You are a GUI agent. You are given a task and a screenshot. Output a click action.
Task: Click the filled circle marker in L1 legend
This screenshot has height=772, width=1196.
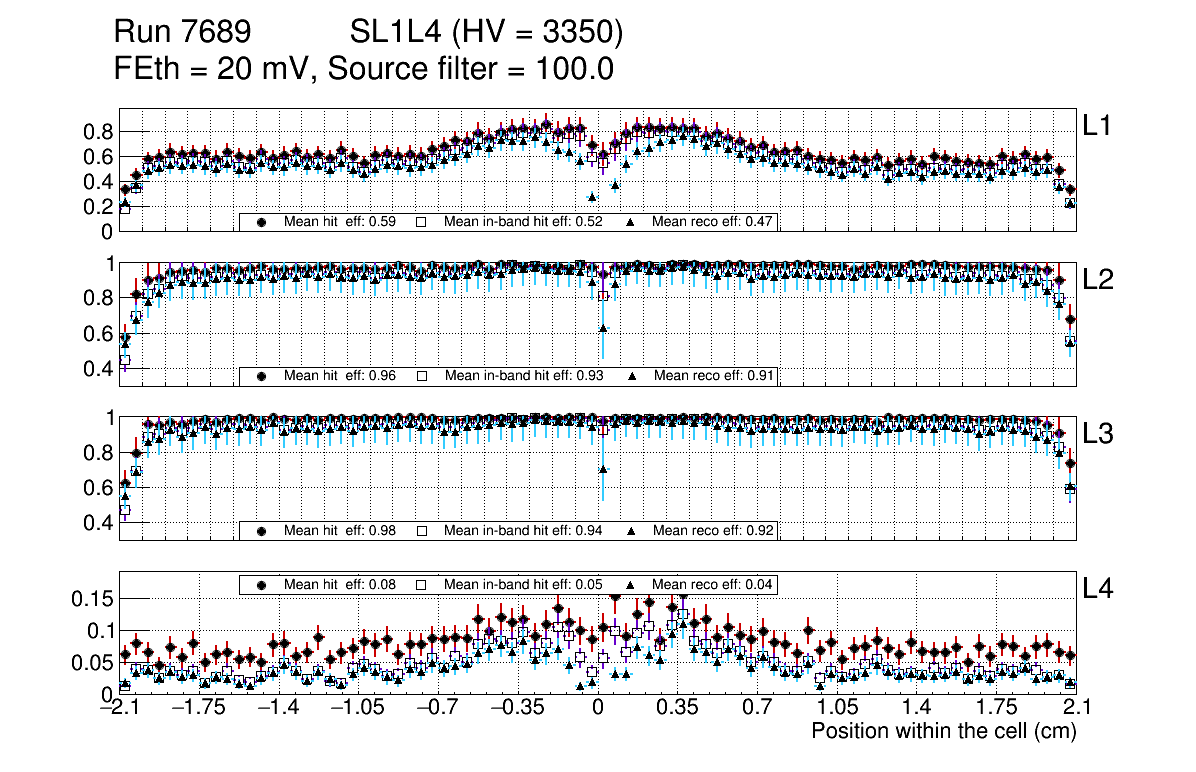pos(262,222)
